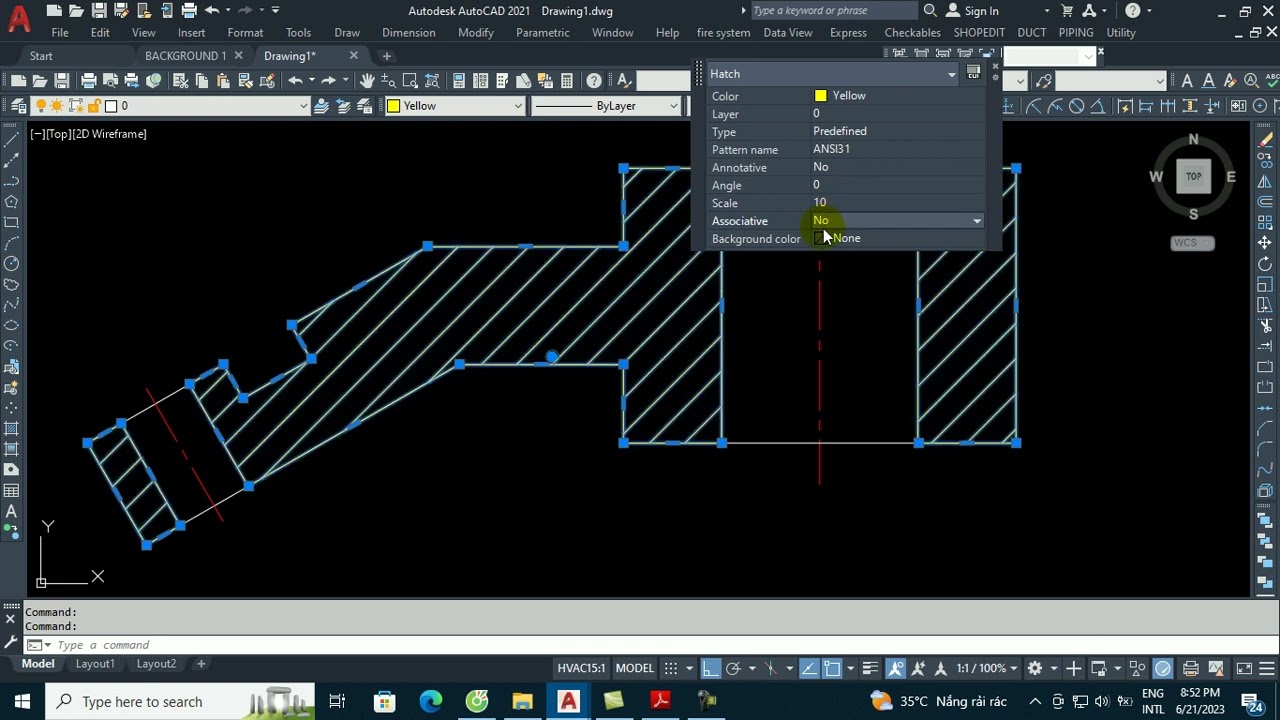Viewport: 1280px width, 720px height.
Task: Open the Help question mark icon
Action: [594, 81]
